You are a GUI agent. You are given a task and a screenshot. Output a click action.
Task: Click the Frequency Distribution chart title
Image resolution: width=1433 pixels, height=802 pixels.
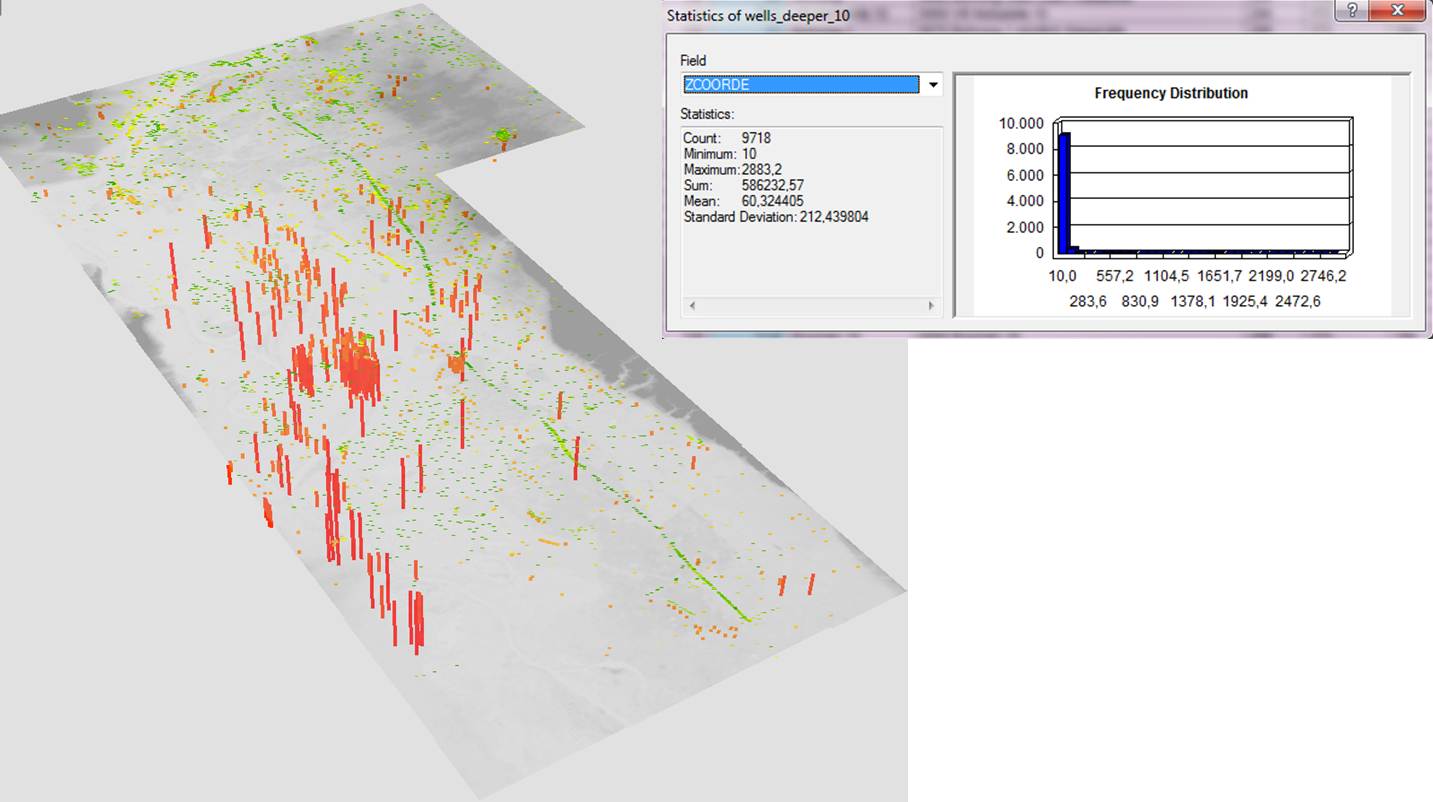(1171, 93)
